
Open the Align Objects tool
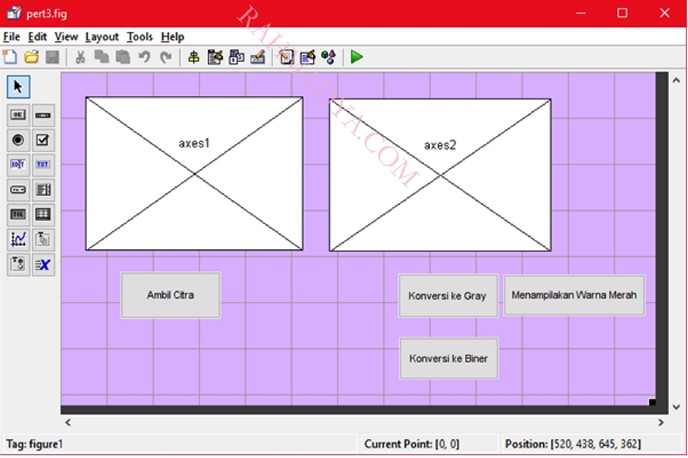(194, 57)
